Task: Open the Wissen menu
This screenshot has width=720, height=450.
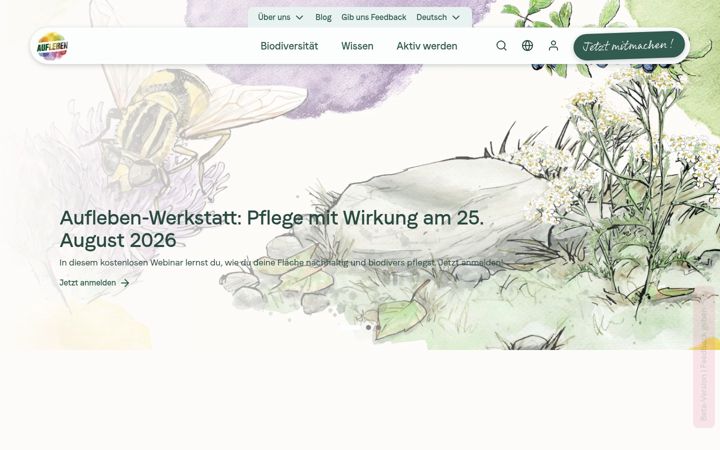Action: click(357, 46)
